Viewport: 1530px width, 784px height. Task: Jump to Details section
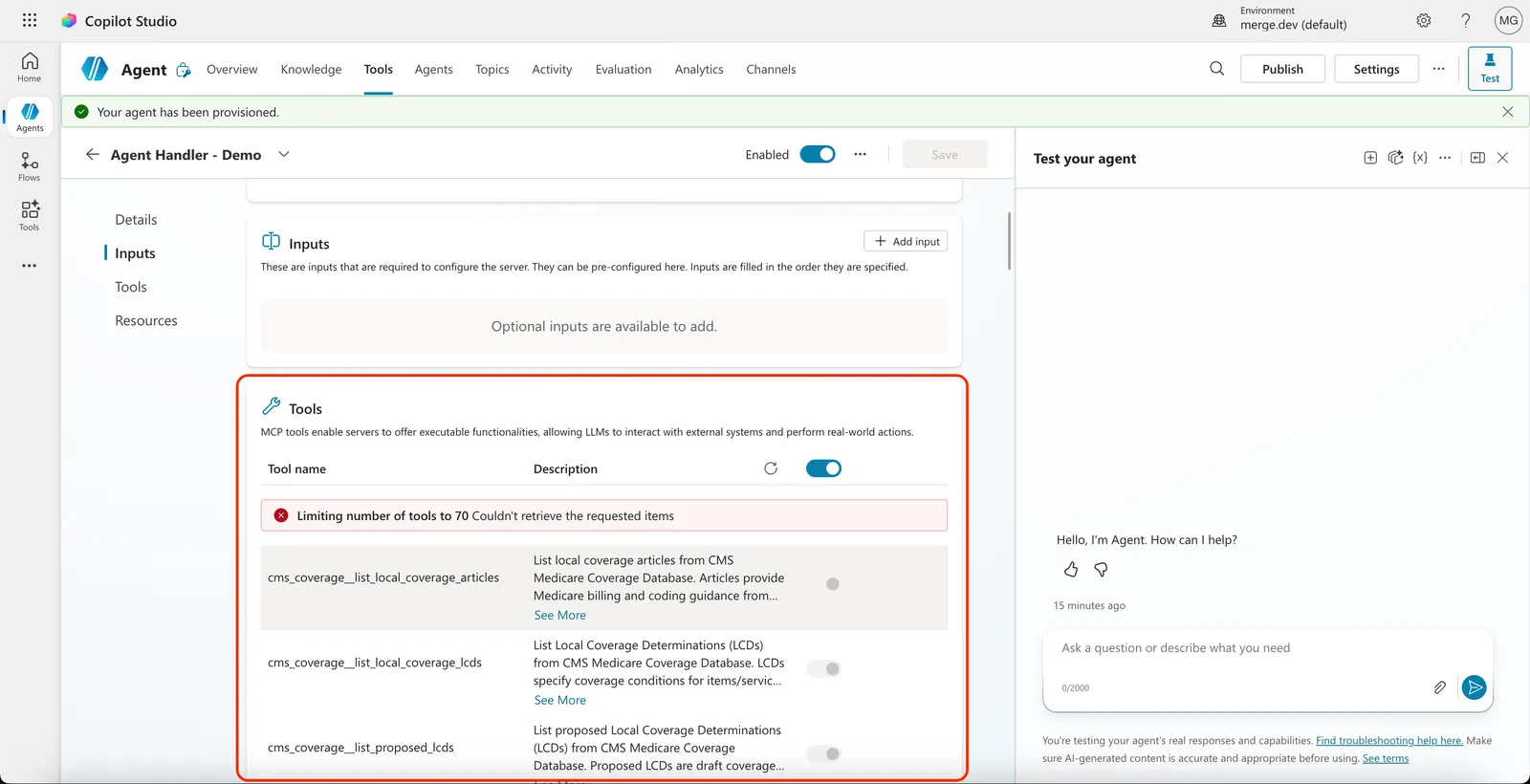point(136,220)
